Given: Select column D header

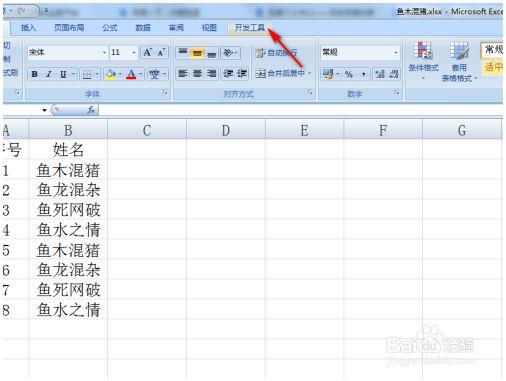Looking at the screenshot, I should [226, 130].
